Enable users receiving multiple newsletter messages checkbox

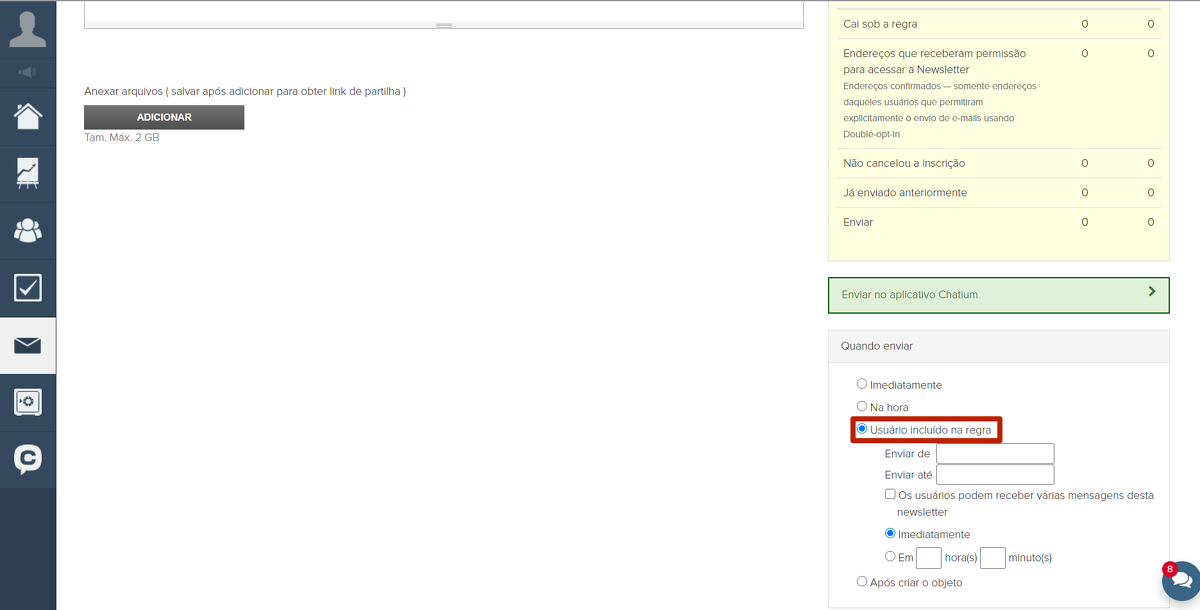click(890, 495)
